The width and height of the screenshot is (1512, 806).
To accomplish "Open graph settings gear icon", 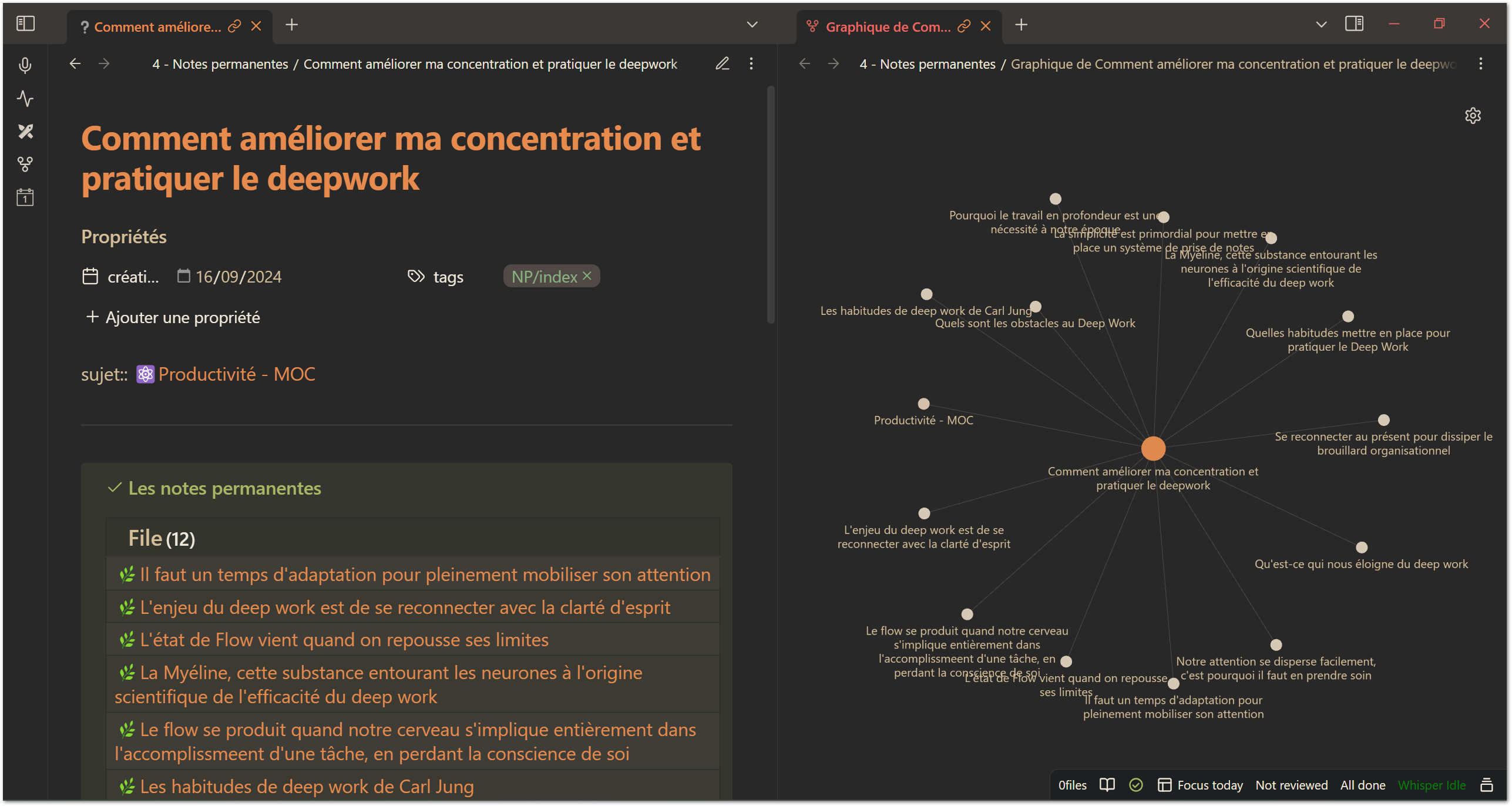I will (1472, 115).
